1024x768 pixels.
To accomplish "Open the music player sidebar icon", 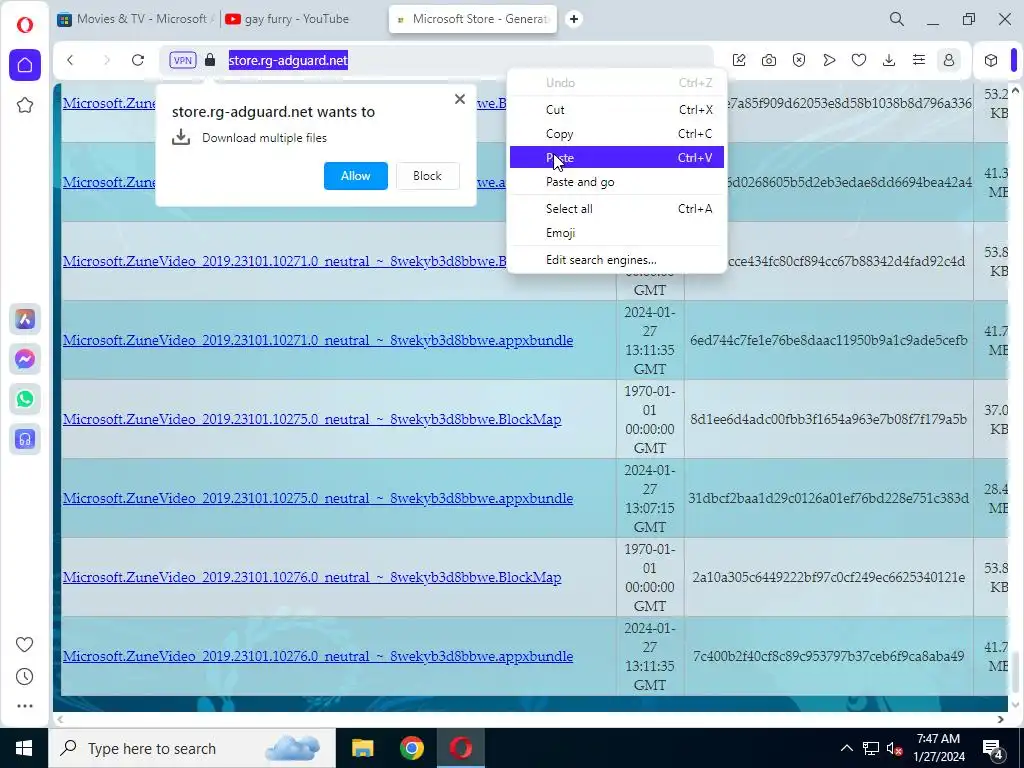I will point(25,439).
